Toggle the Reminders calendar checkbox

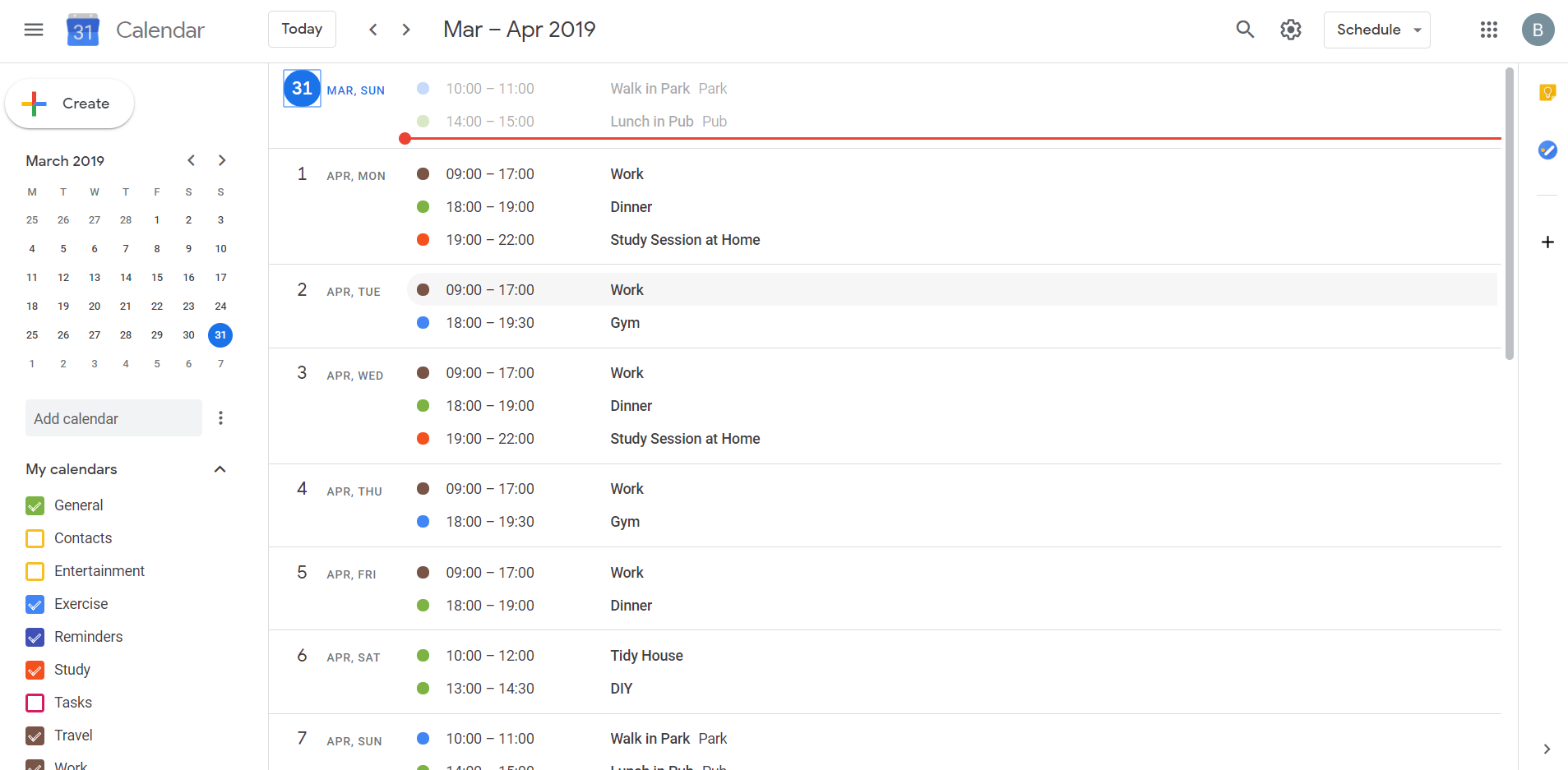[x=35, y=637]
